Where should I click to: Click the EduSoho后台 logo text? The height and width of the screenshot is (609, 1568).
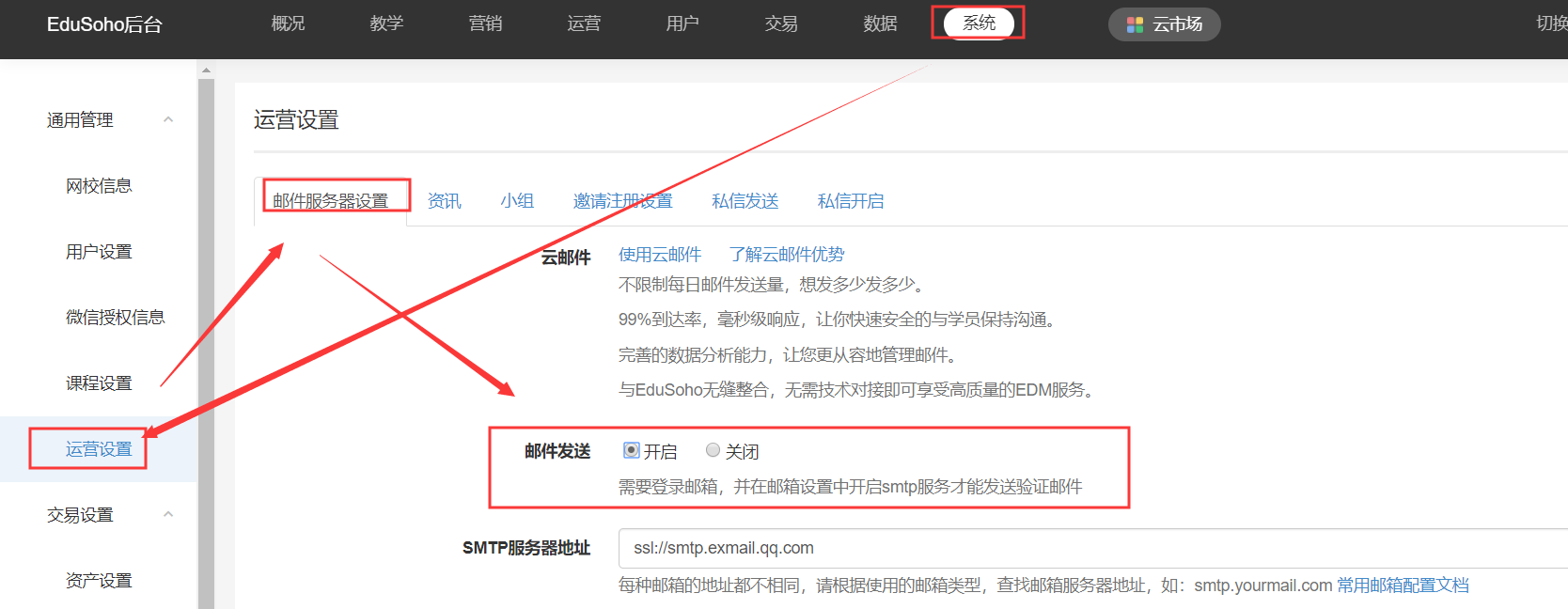pos(104,24)
